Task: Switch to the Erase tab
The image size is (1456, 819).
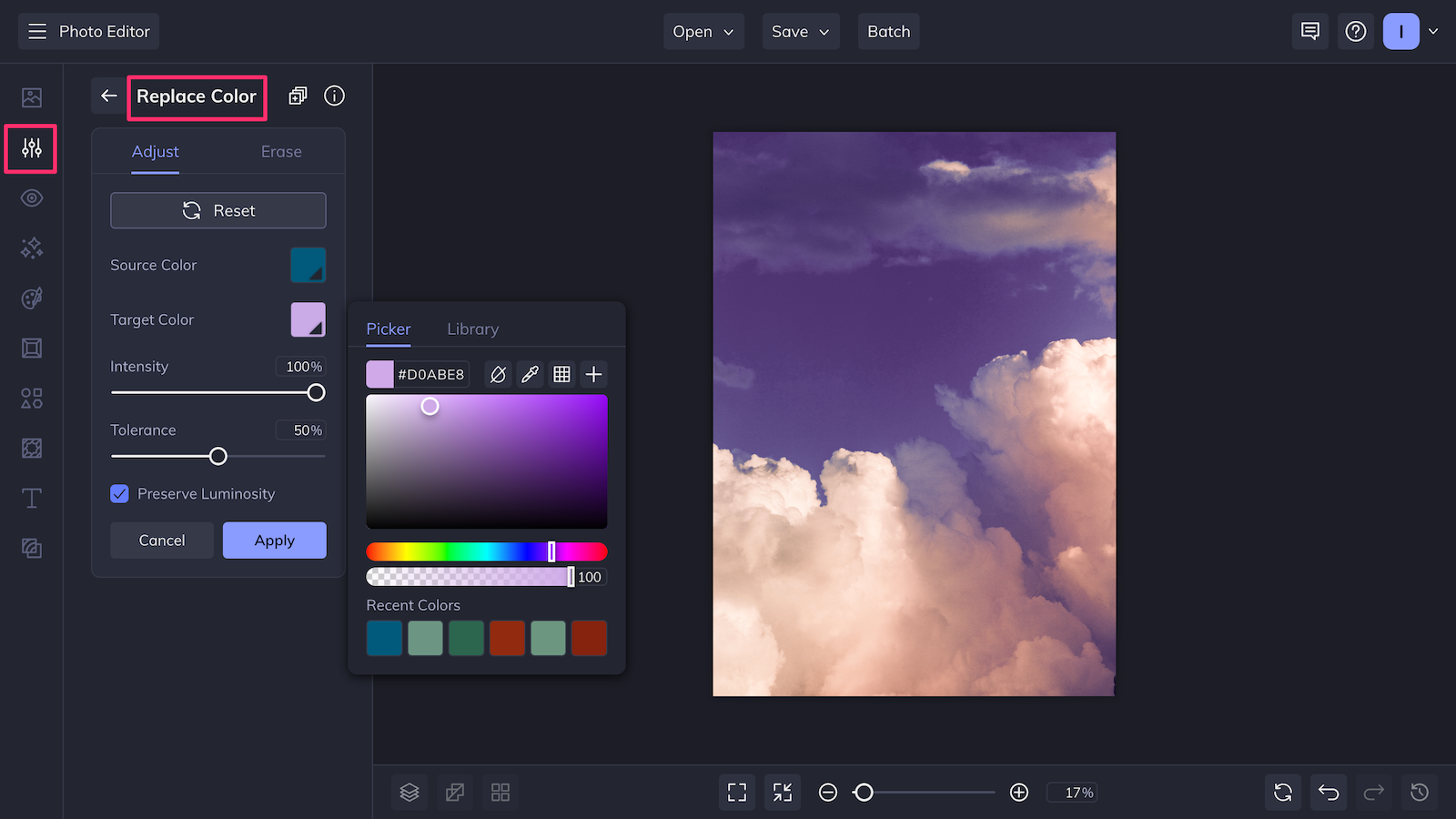Action: [x=280, y=151]
